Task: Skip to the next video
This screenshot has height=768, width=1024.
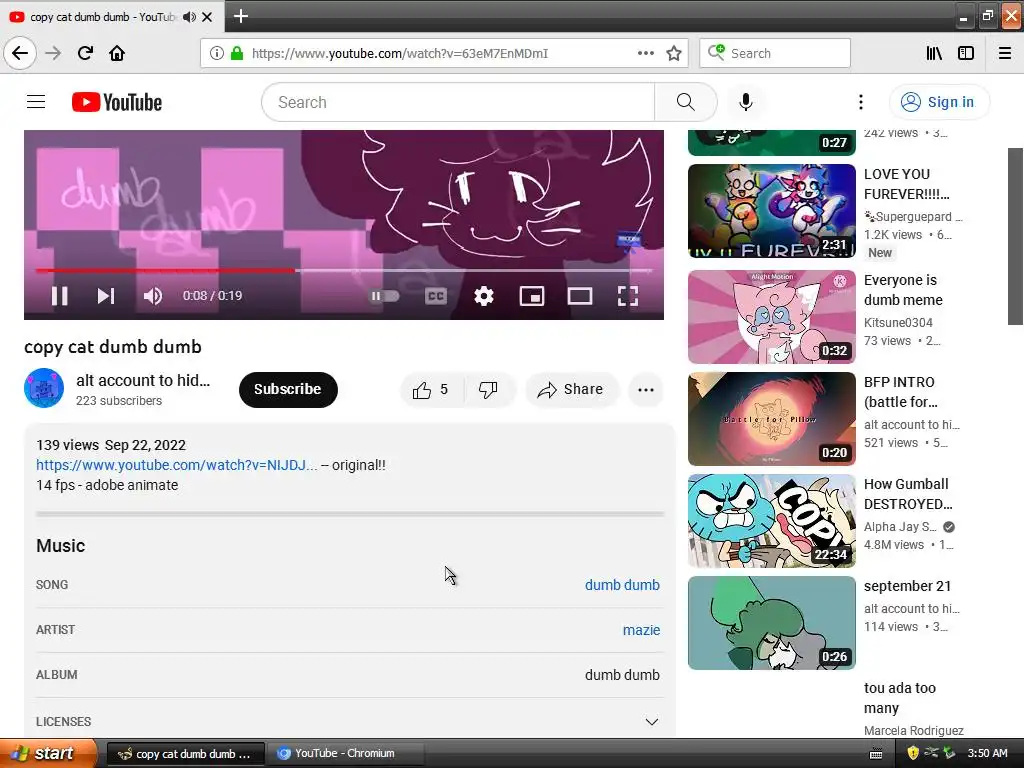Action: pyautogui.click(x=106, y=296)
